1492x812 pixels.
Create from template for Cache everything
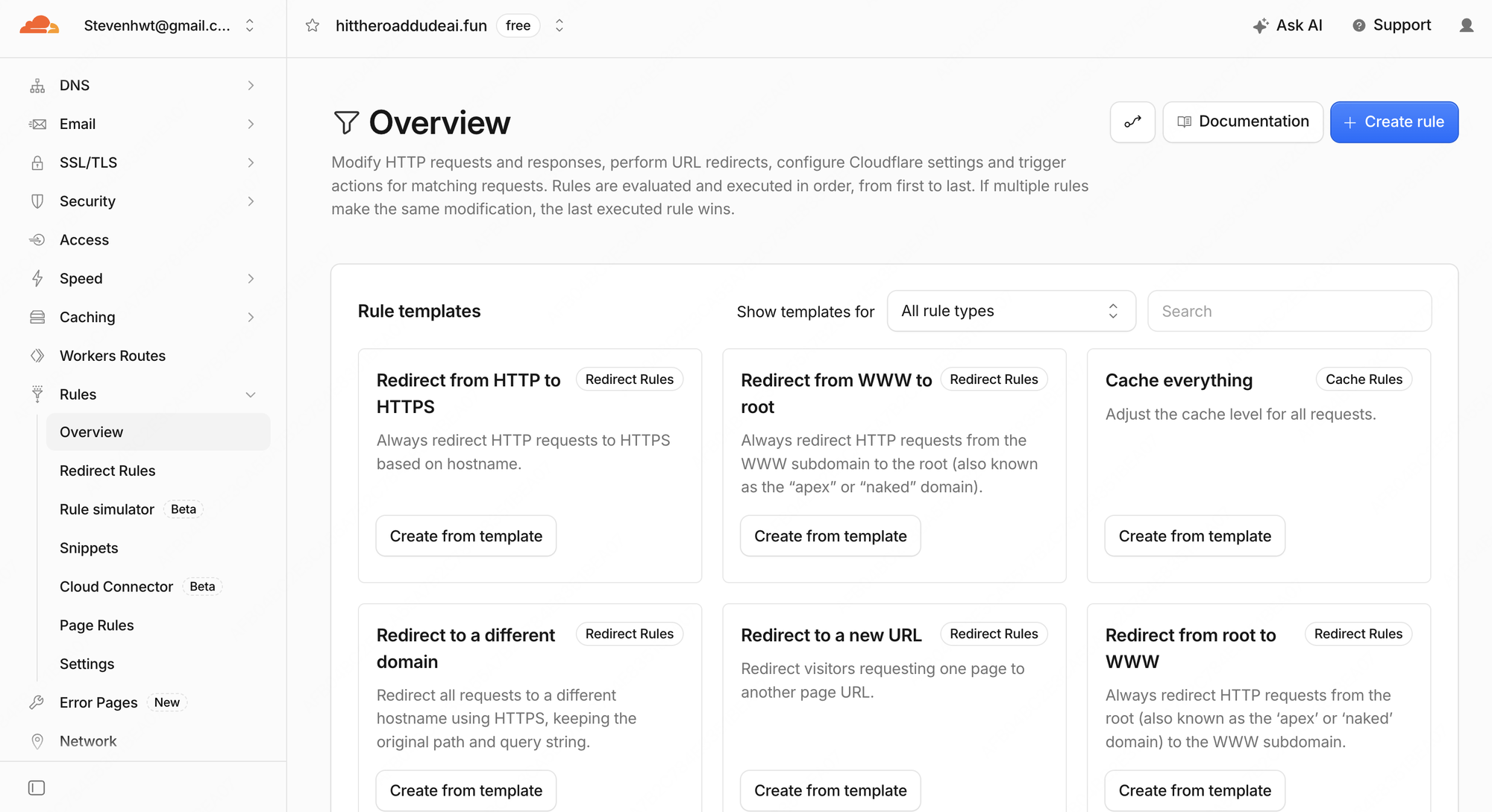(1194, 536)
